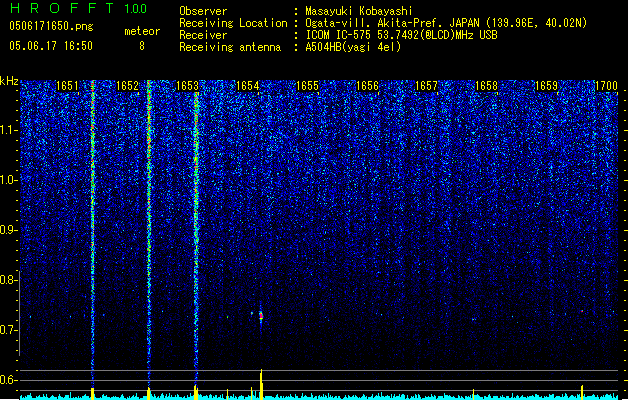Click the 1653 time marker
Image resolution: width=629 pixels, height=400 pixels.
(187, 86)
